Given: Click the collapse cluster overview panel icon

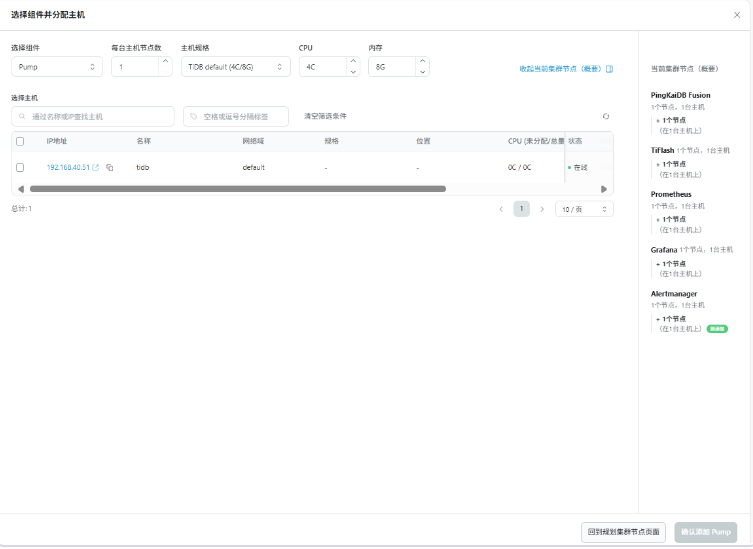Looking at the screenshot, I should (x=609, y=69).
